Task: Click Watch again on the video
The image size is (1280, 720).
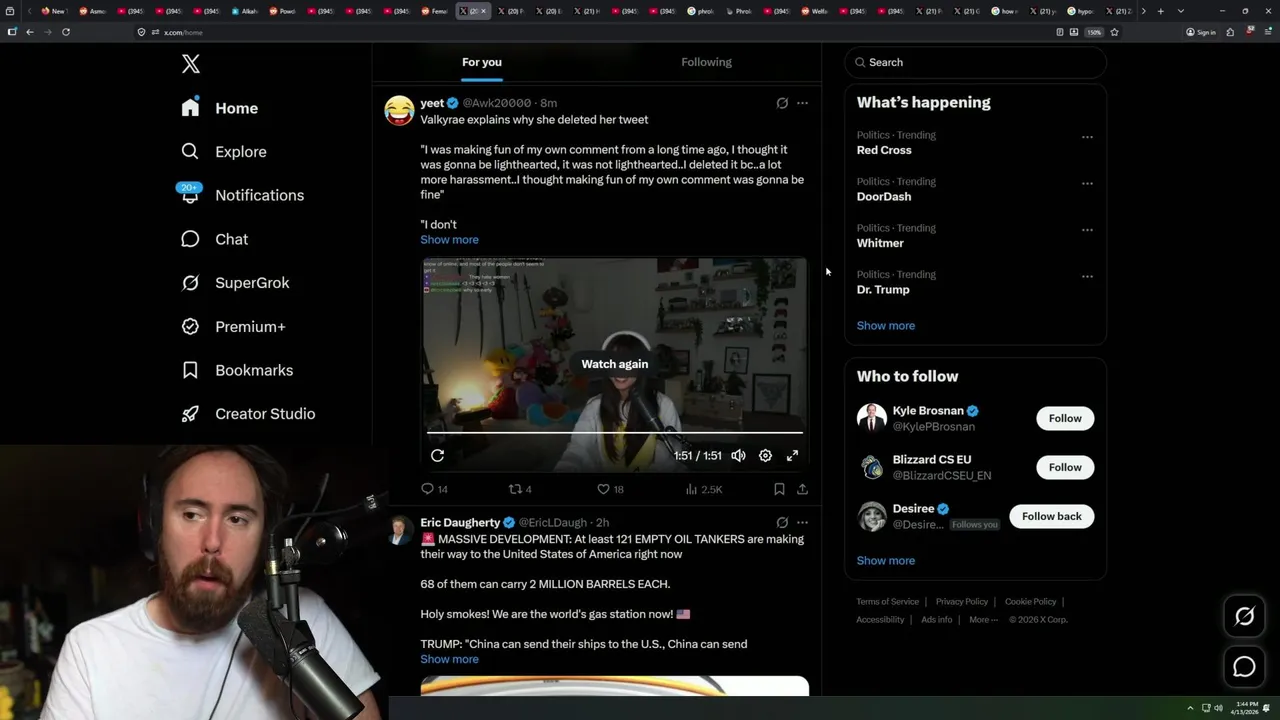Action: (615, 364)
